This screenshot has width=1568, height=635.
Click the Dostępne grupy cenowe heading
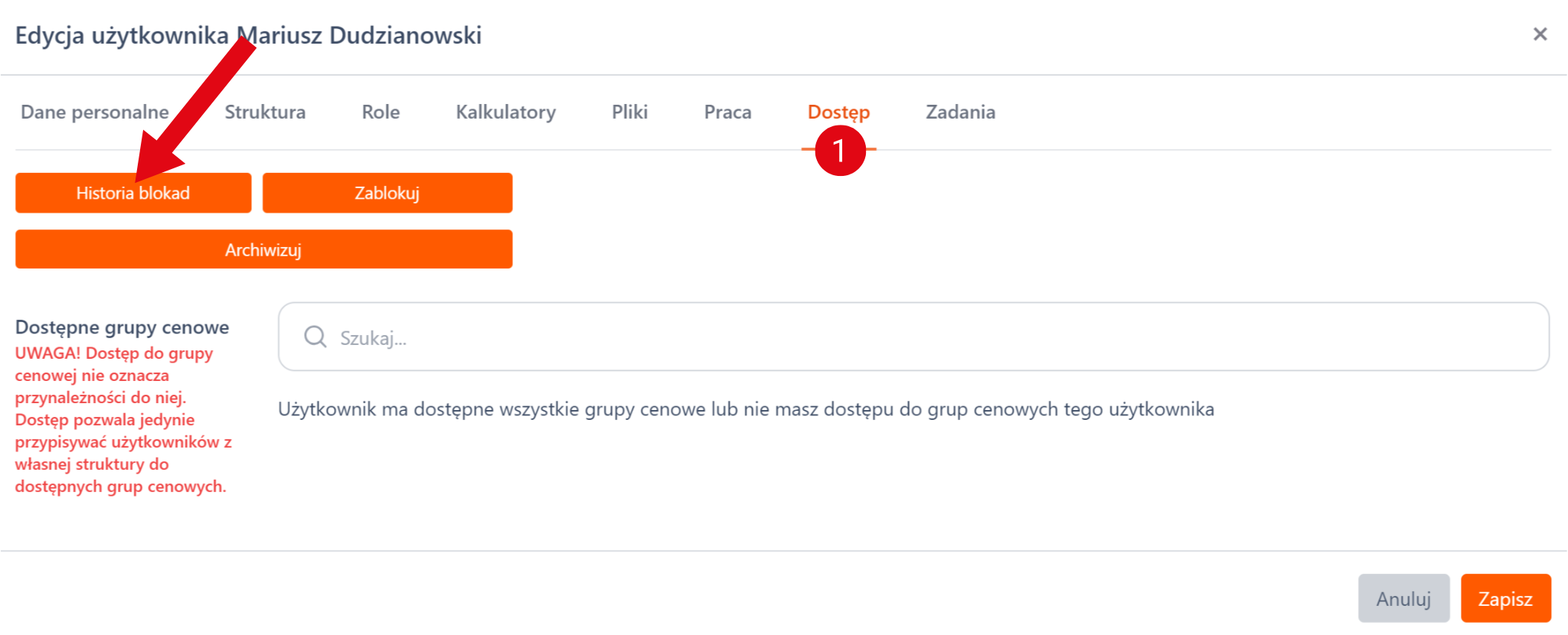[122, 327]
